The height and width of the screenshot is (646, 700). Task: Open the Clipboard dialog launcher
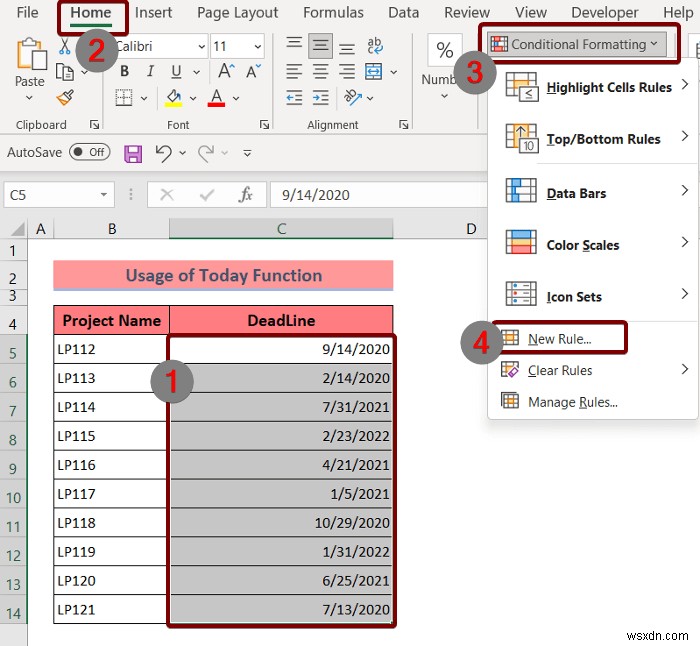(94, 125)
